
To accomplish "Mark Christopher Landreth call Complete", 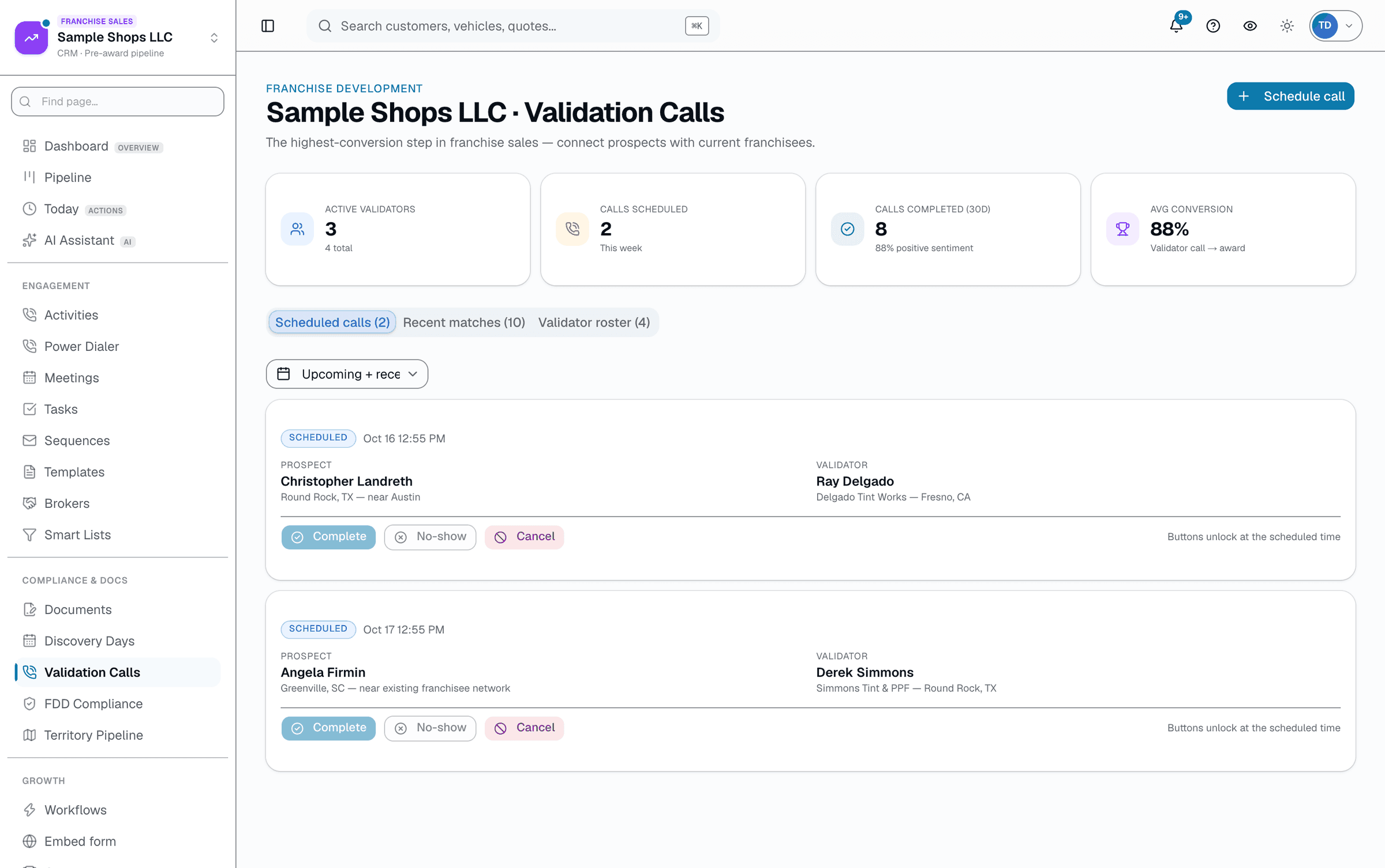I will click(328, 537).
